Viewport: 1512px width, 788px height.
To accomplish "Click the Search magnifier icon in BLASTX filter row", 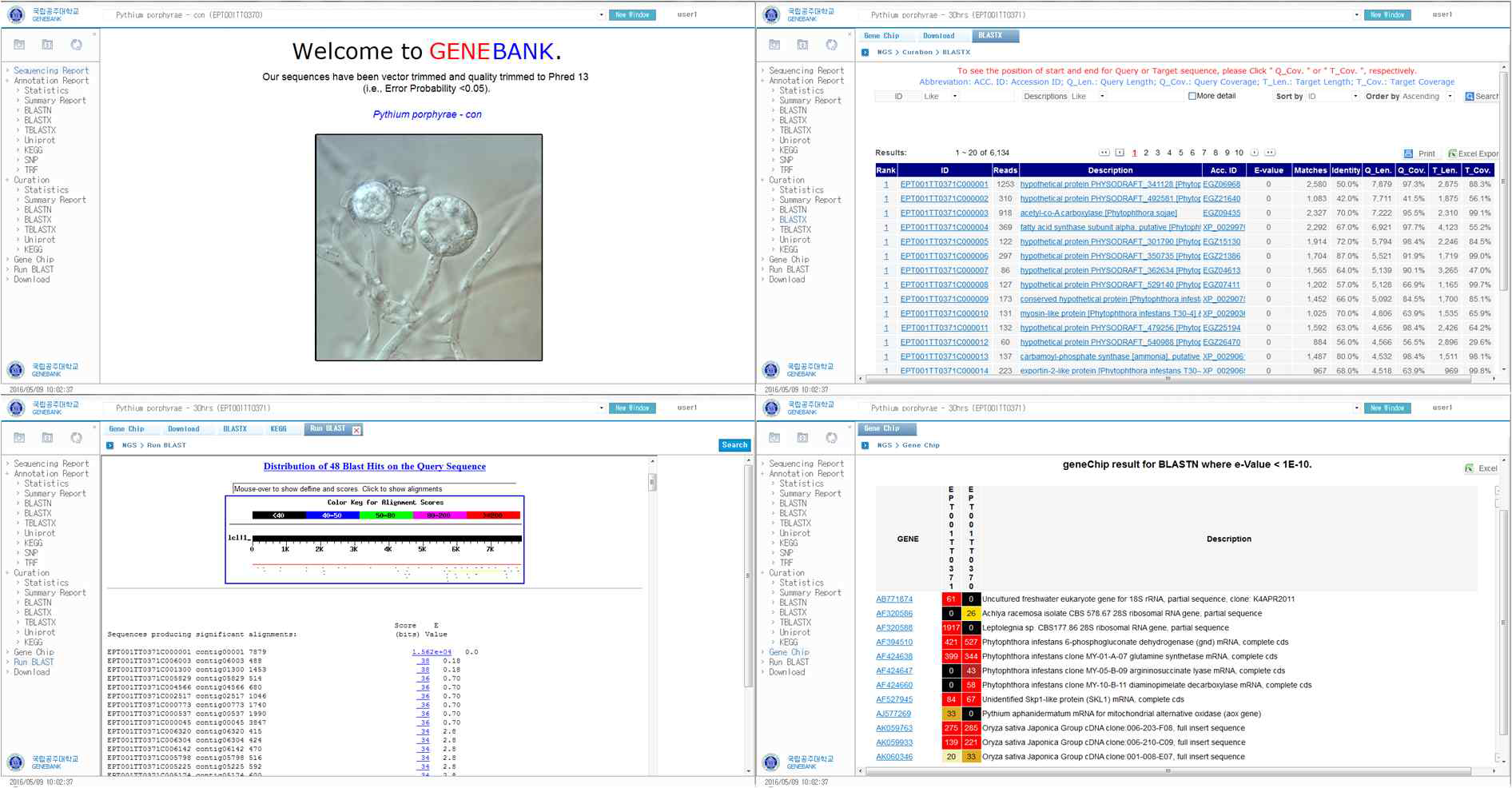I will click(x=1469, y=97).
